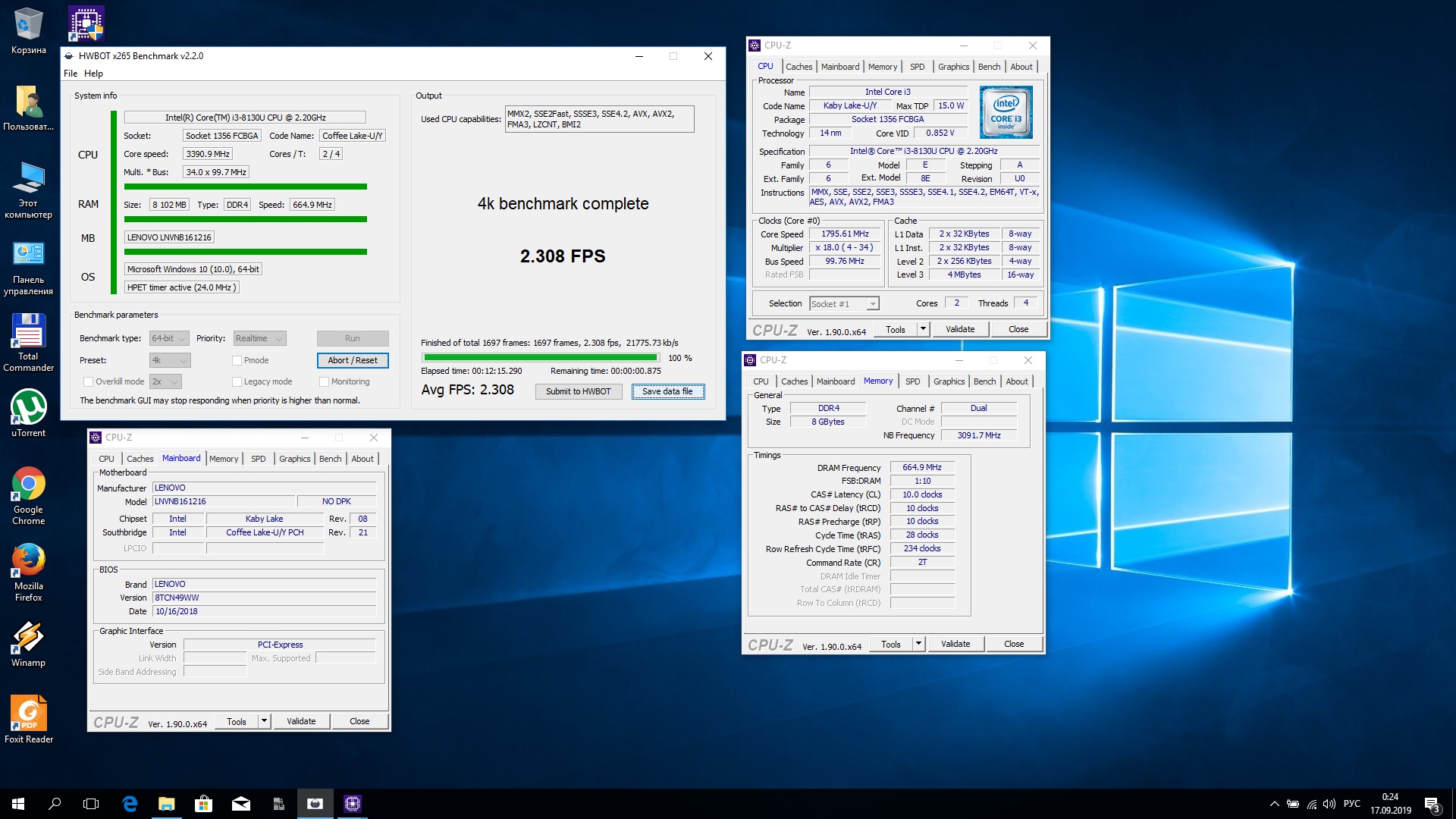Switch to HWBOT x265 taskbar button
Viewport: 1456px width, 819px height.
pos(315,804)
